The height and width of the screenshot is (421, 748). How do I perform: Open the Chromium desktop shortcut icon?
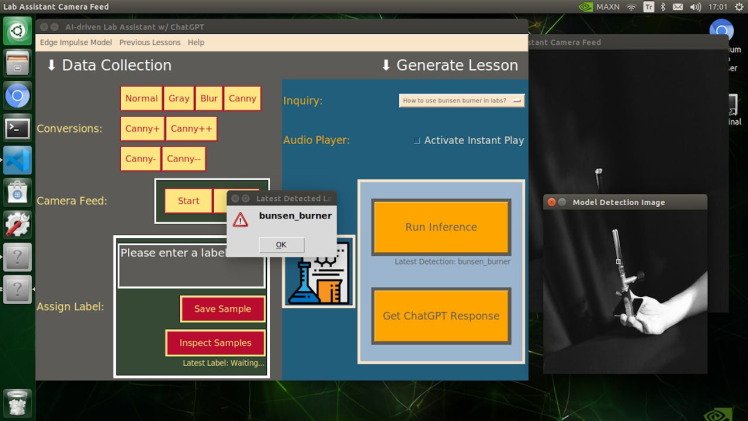(721, 31)
